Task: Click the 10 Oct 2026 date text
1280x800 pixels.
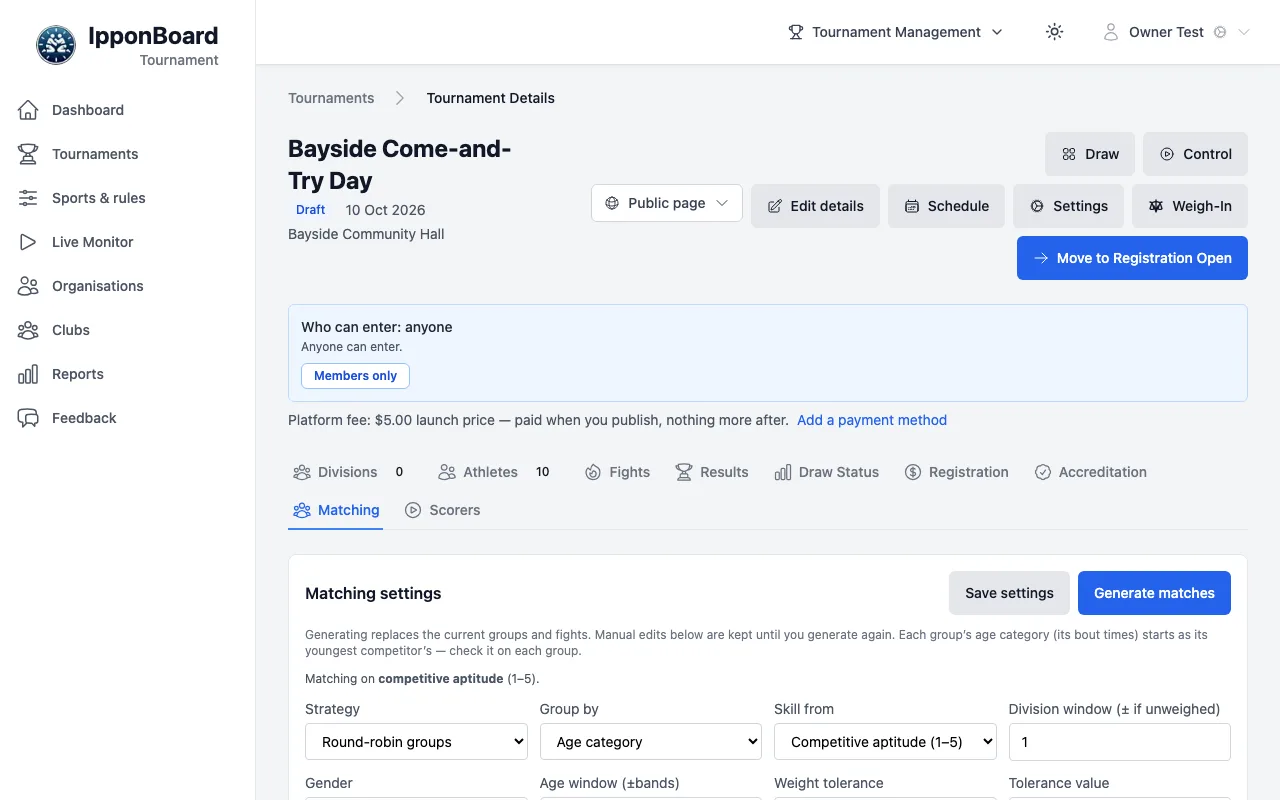Action: point(385,210)
